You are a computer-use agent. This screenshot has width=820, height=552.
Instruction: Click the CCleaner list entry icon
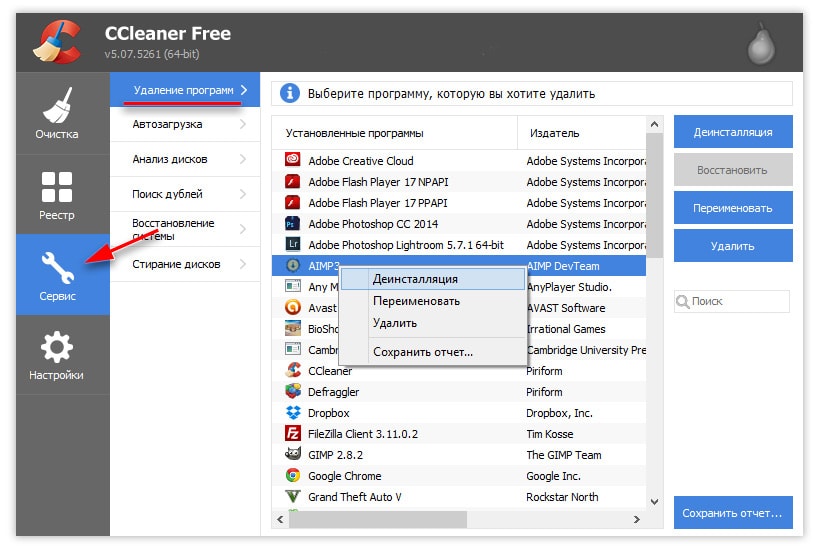tap(292, 370)
